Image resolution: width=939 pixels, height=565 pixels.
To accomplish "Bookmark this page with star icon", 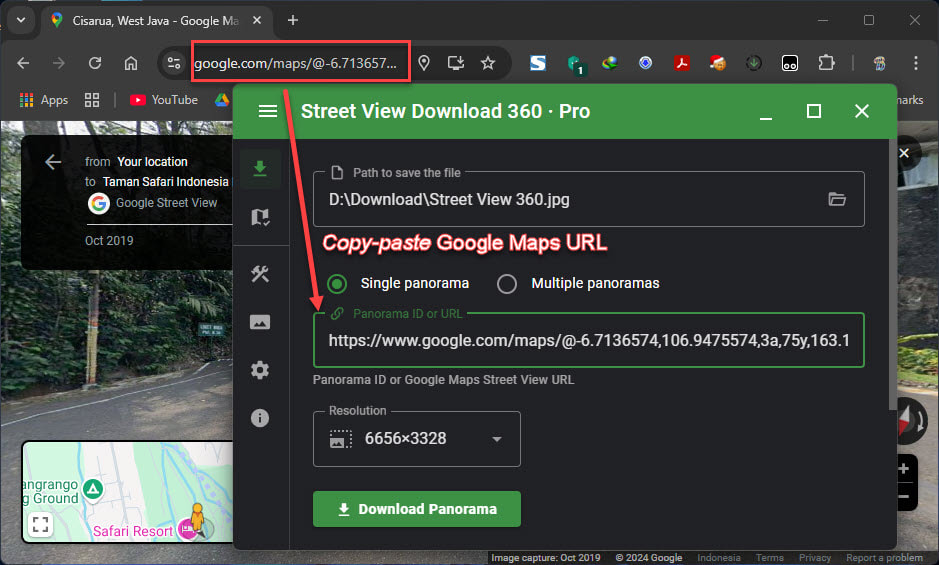I will pos(488,63).
